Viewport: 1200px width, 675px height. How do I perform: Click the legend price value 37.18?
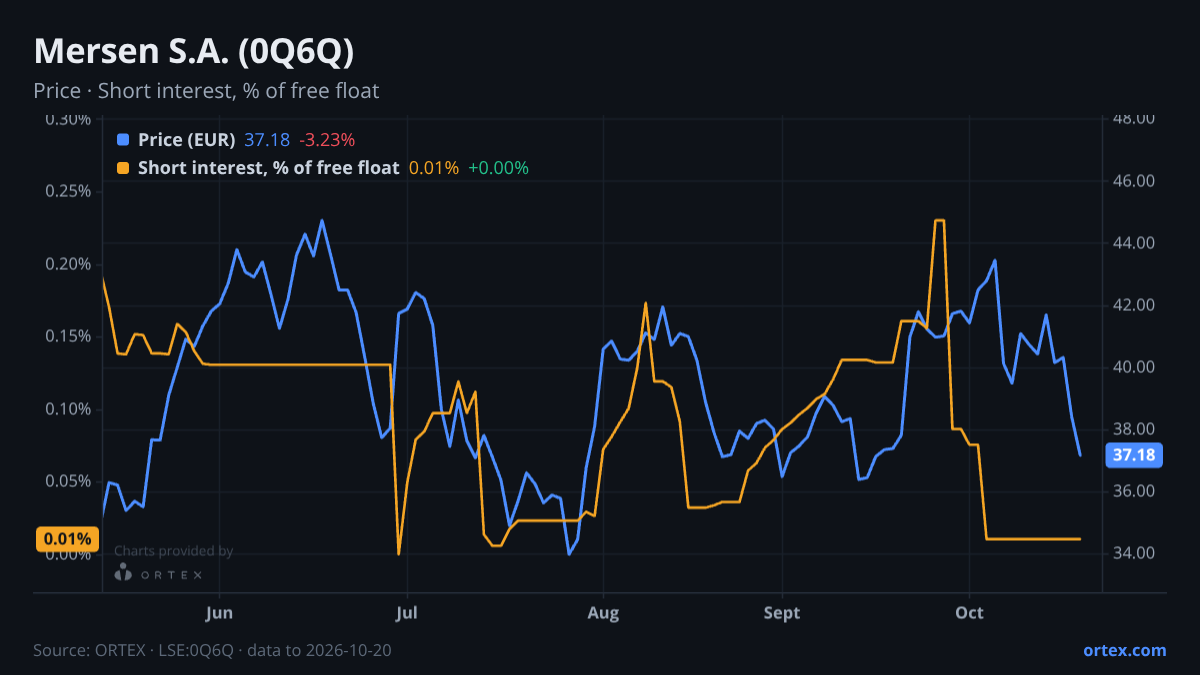(267, 140)
